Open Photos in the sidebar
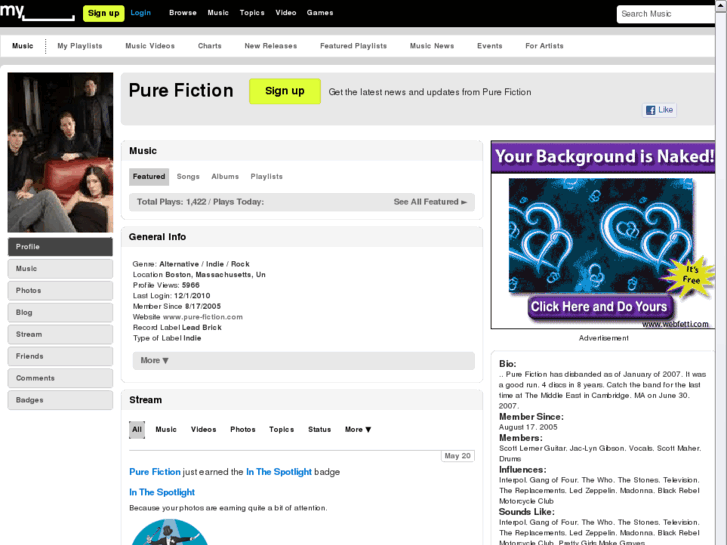This screenshot has width=727, height=545. click(60, 290)
